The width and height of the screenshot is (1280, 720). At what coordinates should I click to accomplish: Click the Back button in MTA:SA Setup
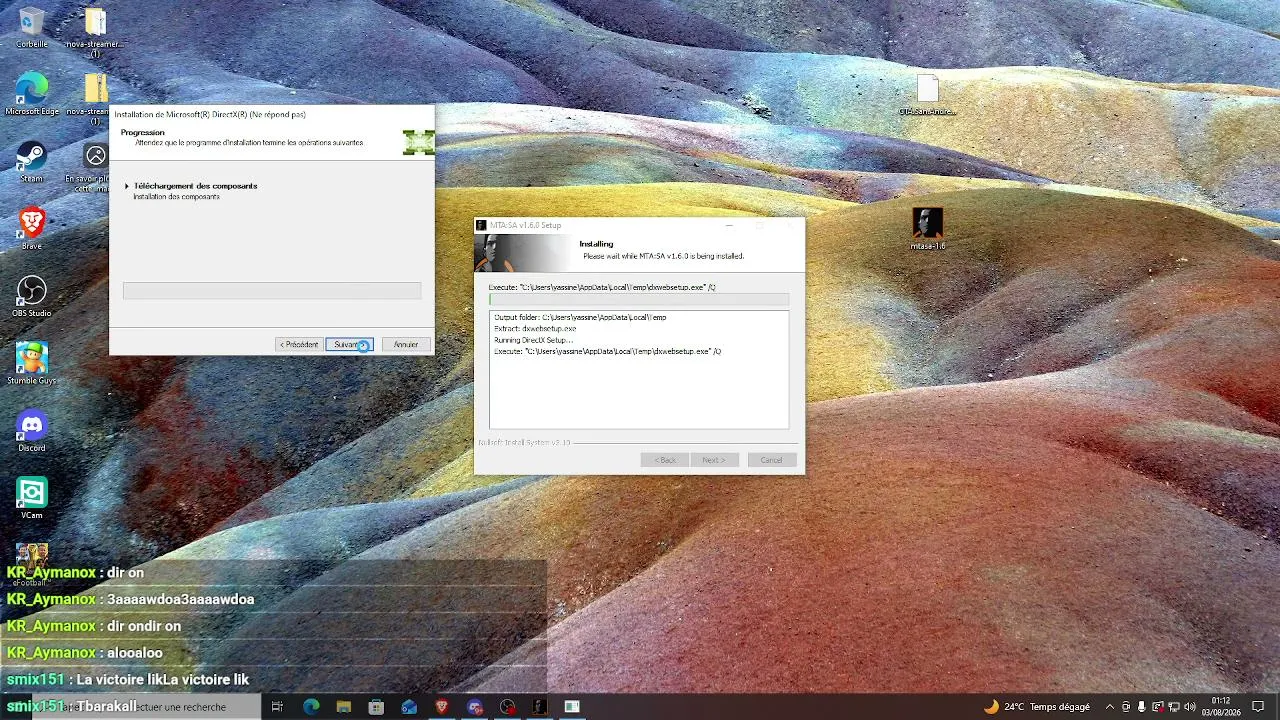665,460
